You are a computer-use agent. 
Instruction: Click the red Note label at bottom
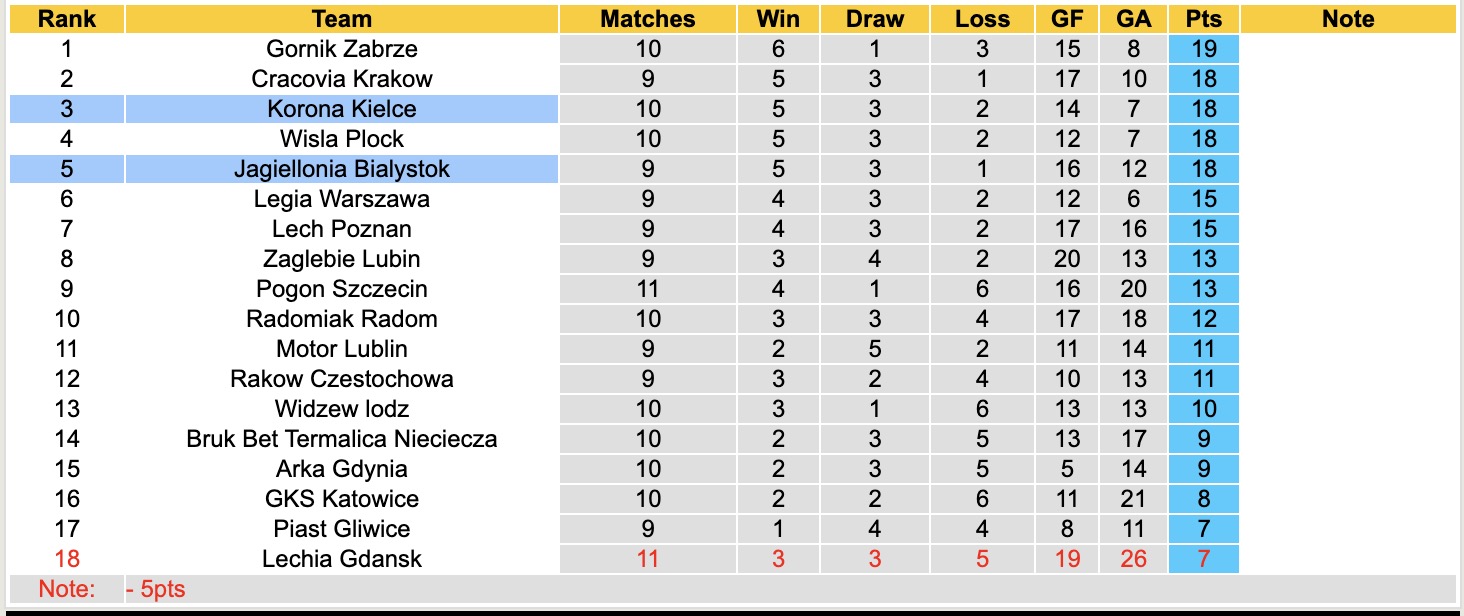pos(67,589)
